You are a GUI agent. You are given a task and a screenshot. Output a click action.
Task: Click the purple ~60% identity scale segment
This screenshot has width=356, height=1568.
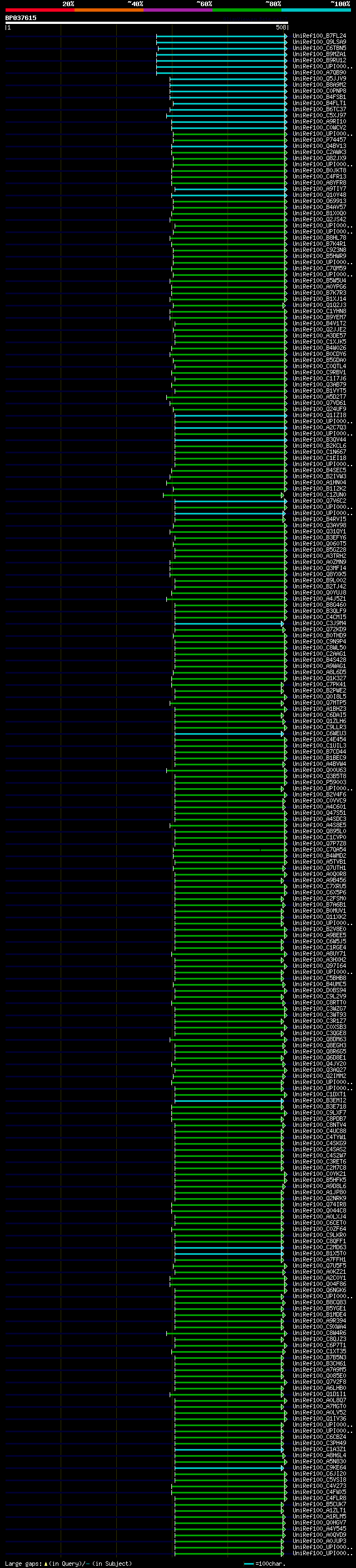(179, 10)
